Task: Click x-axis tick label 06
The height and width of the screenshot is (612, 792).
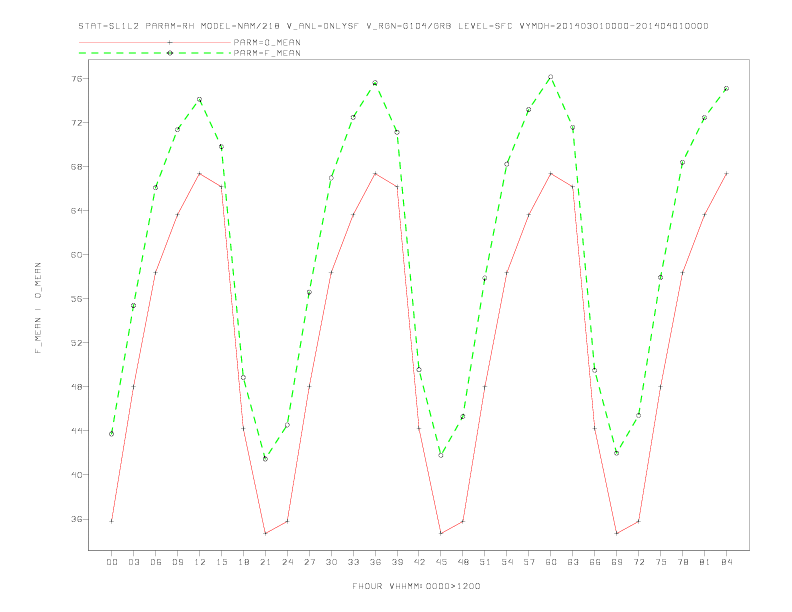Action: (156, 562)
